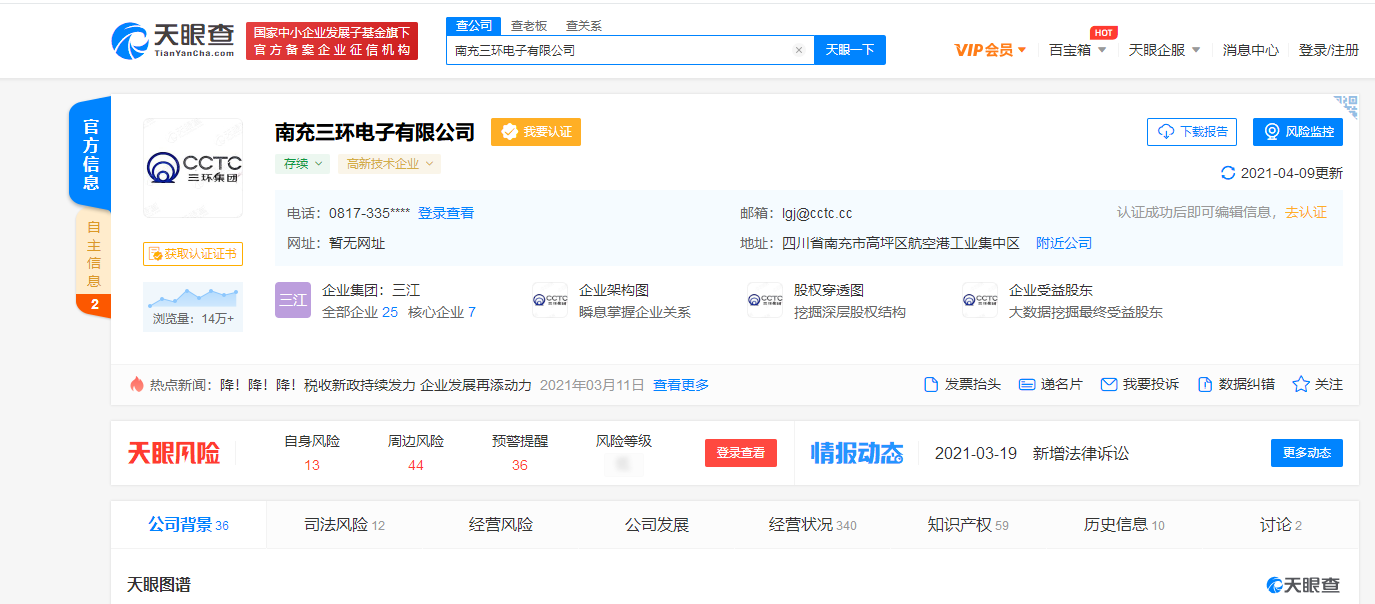Click the 风险监控 button
The width and height of the screenshot is (1375, 604).
(1298, 132)
